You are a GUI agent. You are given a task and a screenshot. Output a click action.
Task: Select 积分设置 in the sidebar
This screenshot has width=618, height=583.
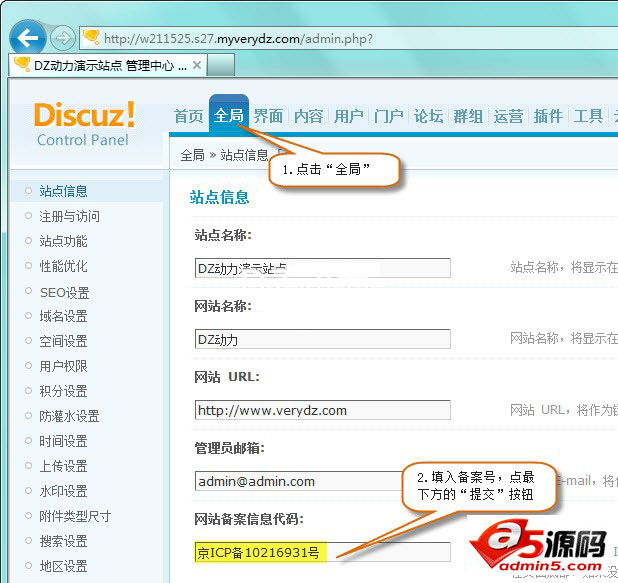click(63, 391)
